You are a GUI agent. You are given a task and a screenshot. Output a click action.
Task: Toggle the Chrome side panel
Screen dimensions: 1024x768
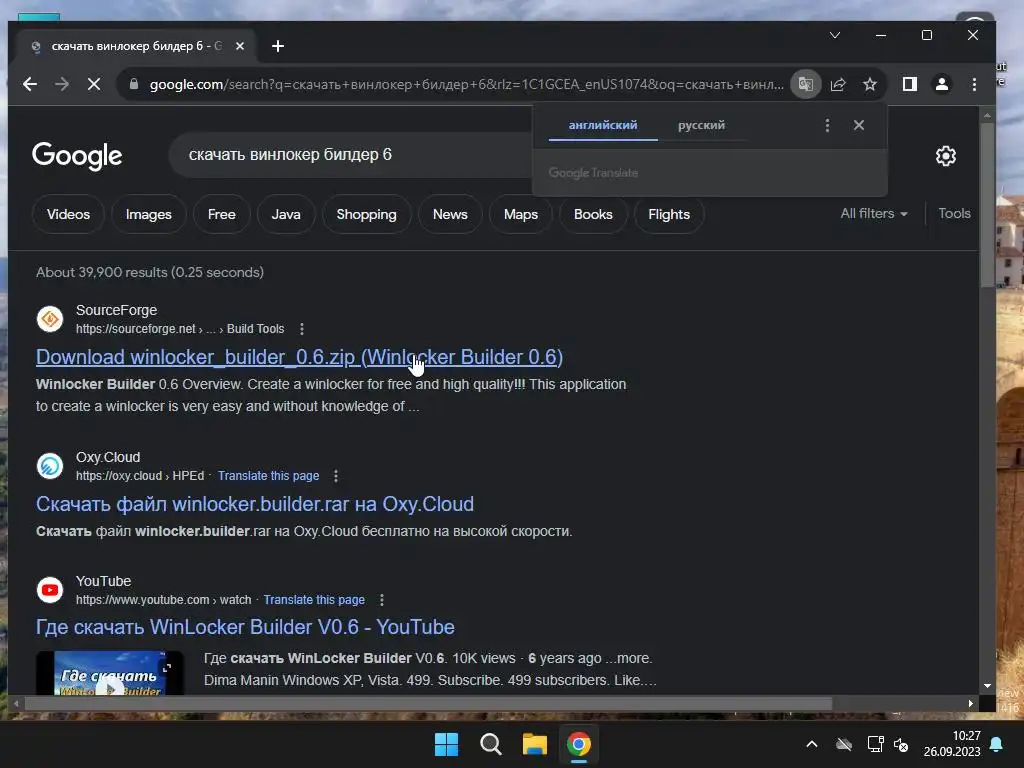pyautogui.click(x=910, y=84)
